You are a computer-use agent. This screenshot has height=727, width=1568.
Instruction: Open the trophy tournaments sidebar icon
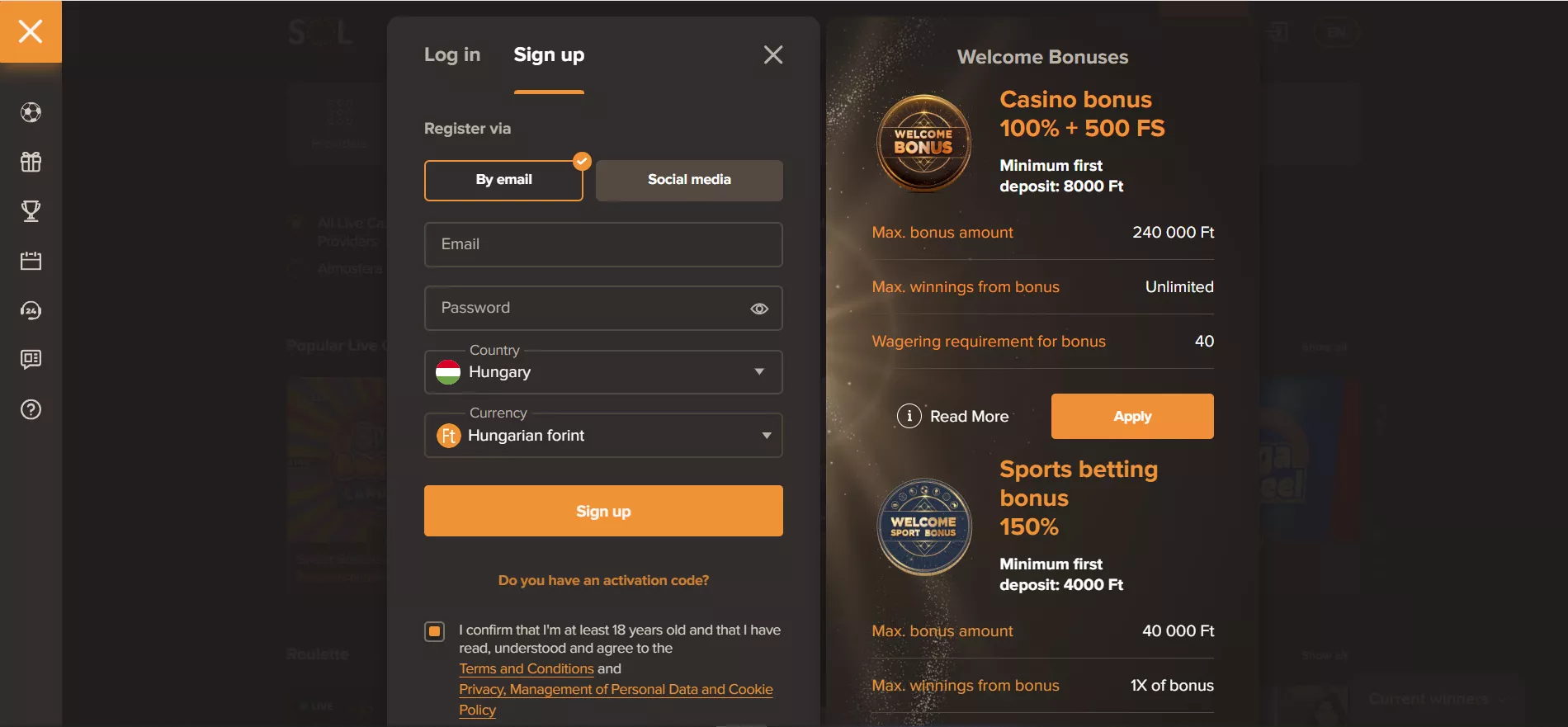[31, 211]
